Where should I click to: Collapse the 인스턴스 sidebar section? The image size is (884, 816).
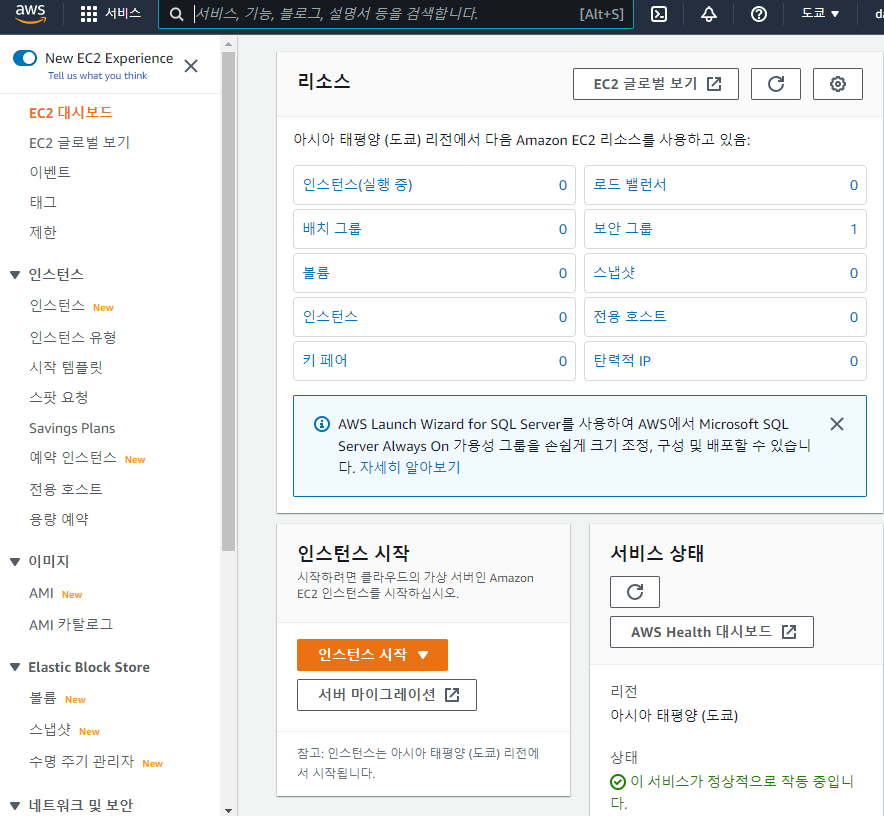pos(15,275)
